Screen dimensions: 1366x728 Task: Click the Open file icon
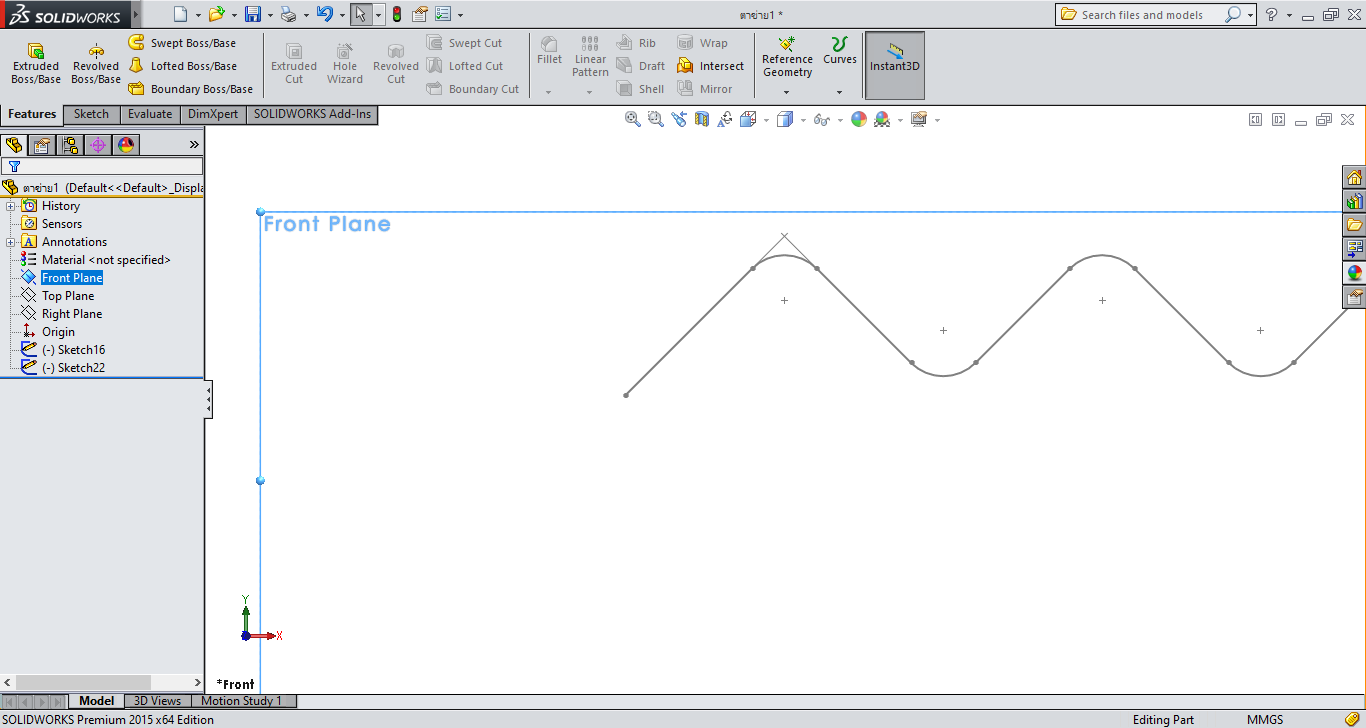click(x=216, y=14)
